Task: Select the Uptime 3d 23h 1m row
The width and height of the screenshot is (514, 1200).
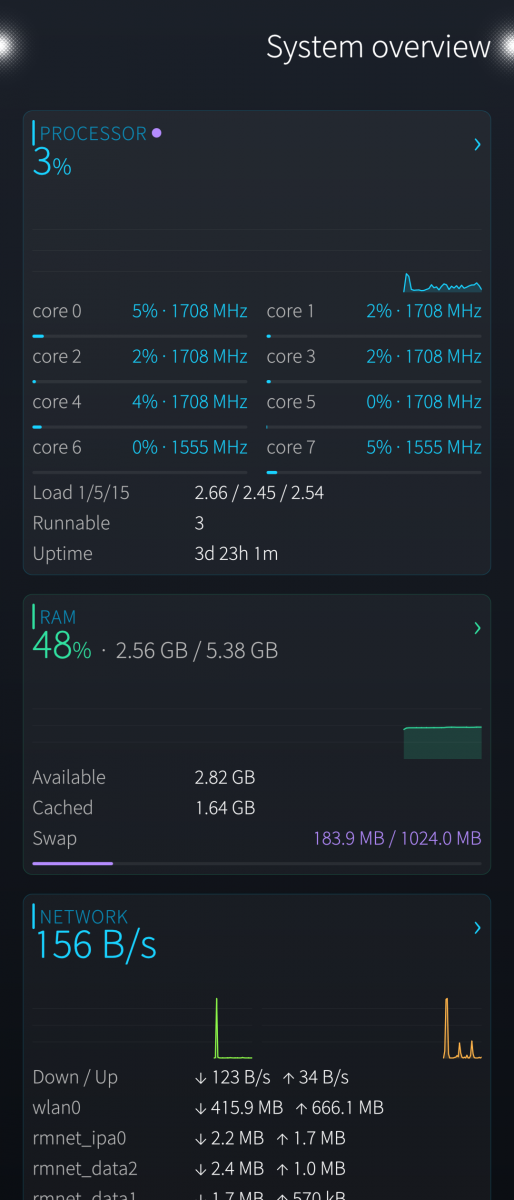Action: [257, 554]
